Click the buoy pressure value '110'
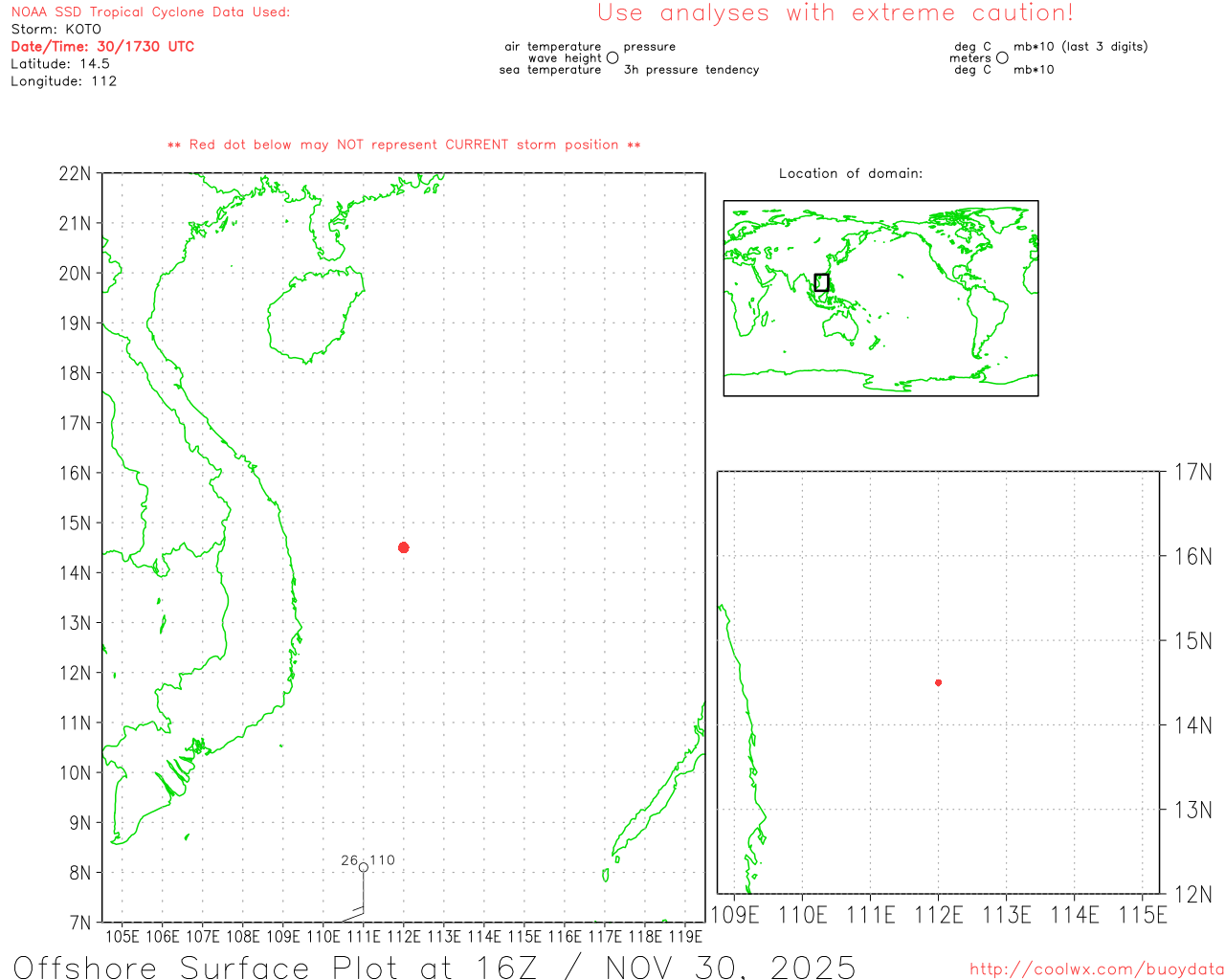The image size is (1225, 980). click(382, 860)
